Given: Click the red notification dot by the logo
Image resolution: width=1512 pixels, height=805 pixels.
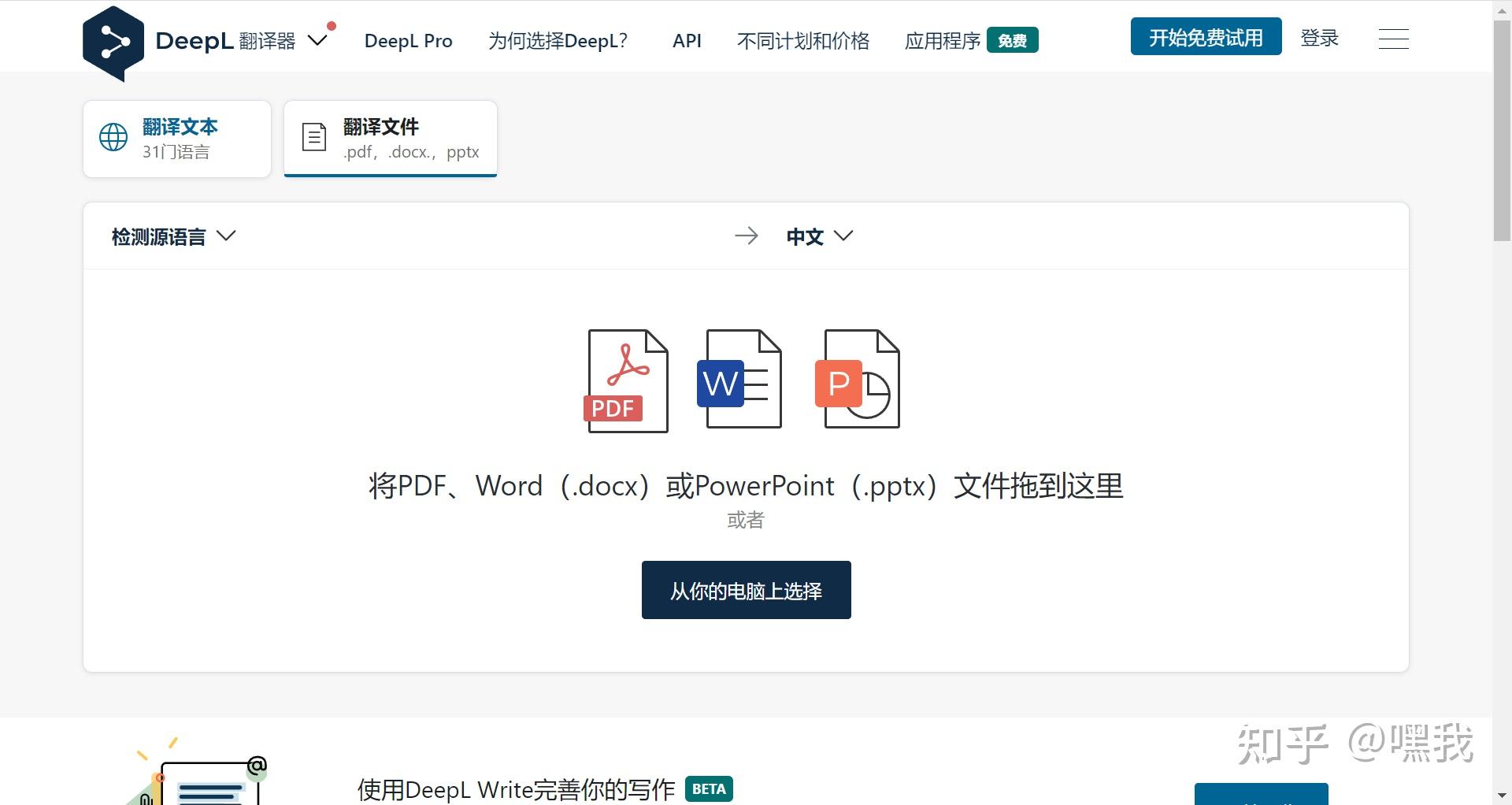Looking at the screenshot, I should [x=332, y=26].
